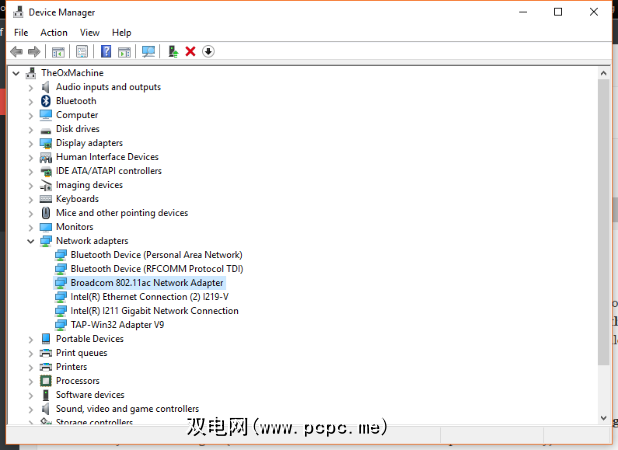Click the Action Pane toolbar icon
Image resolution: width=618 pixels, height=450 pixels.
click(124, 52)
